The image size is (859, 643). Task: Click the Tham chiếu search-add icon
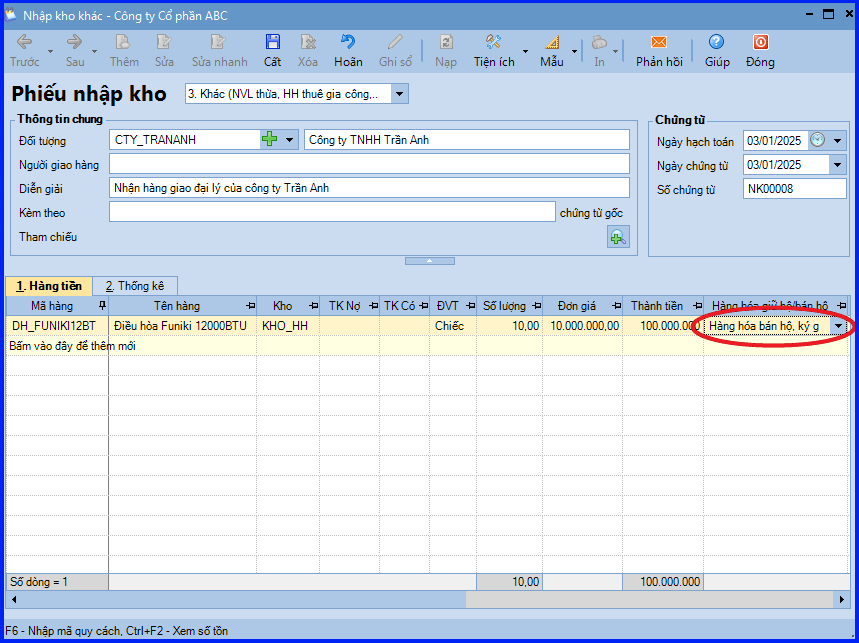tap(618, 237)
